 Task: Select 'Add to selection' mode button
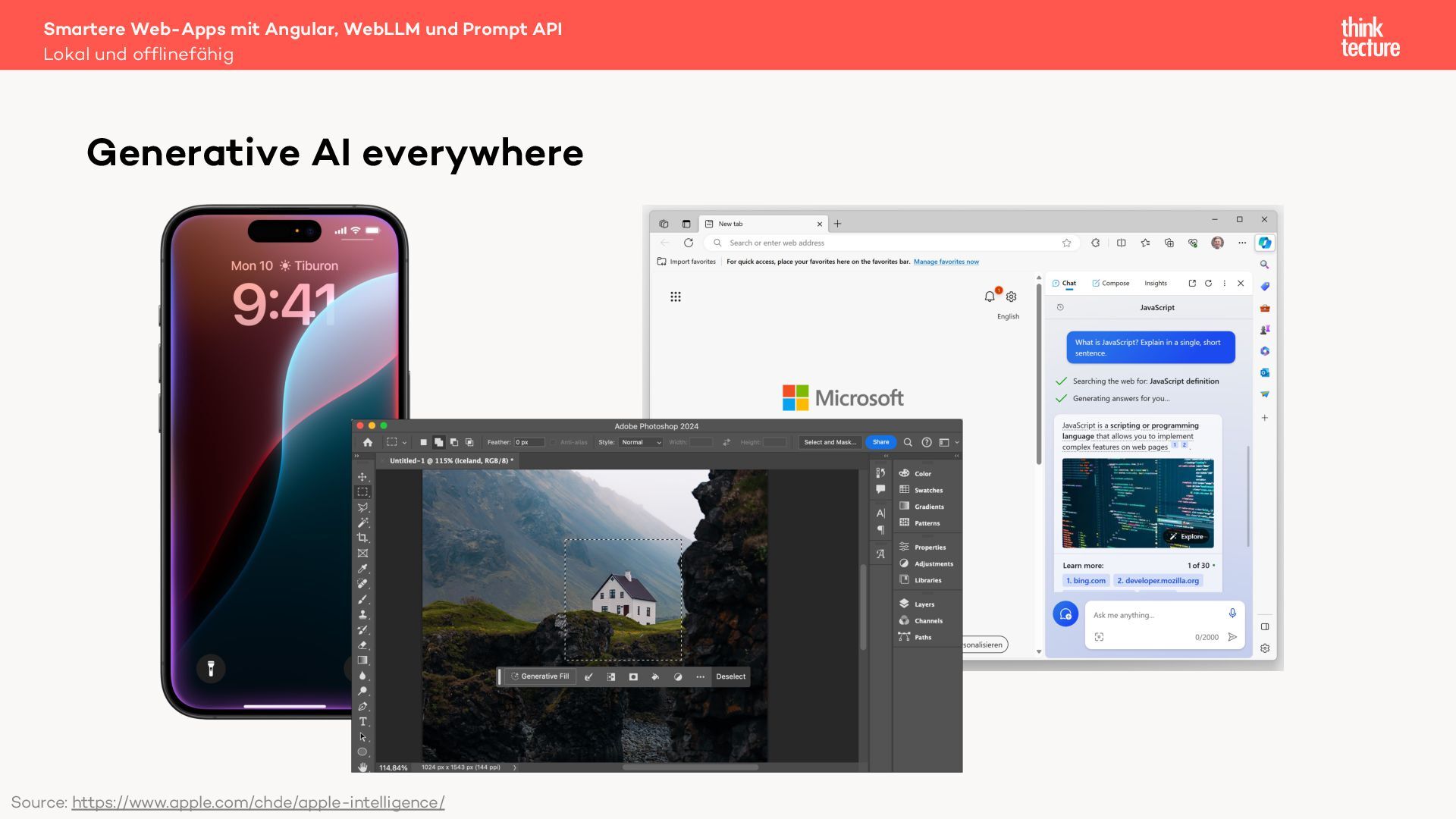pyautogui.click(x=439, y=442)
